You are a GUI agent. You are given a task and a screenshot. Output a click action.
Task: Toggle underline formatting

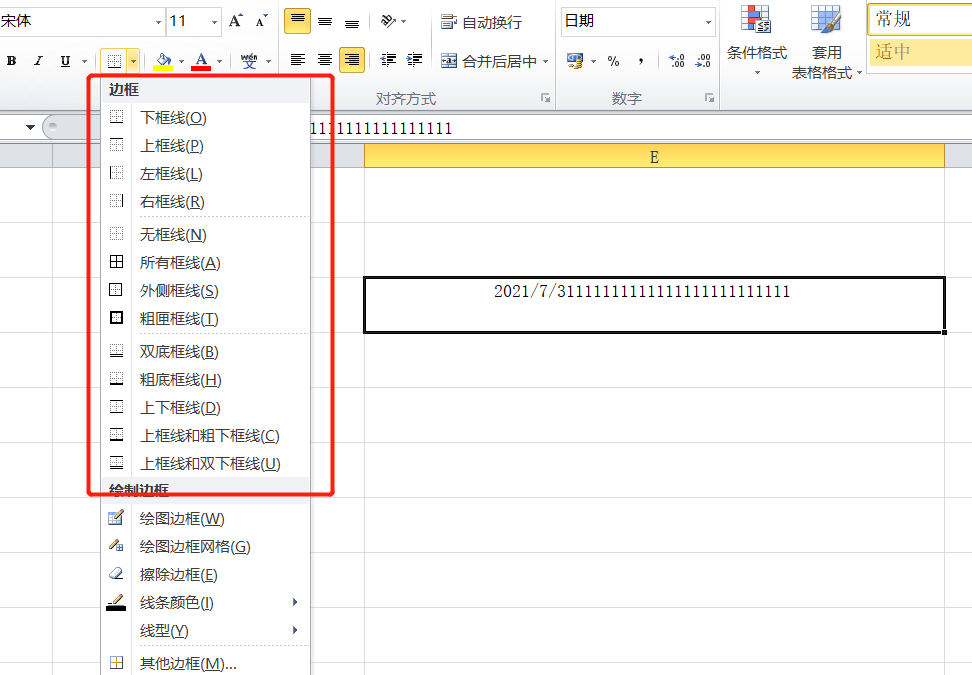coord(65,61)
